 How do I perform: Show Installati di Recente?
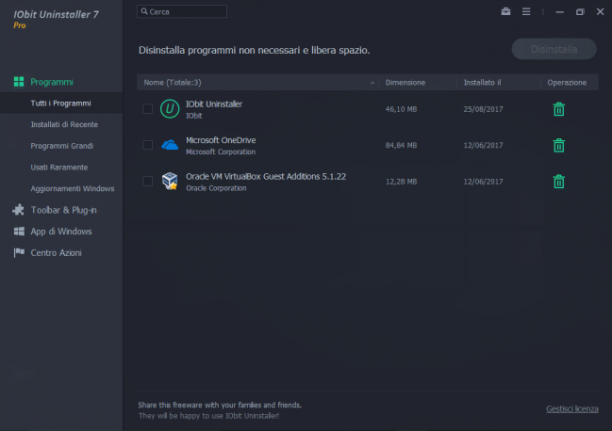64,125
